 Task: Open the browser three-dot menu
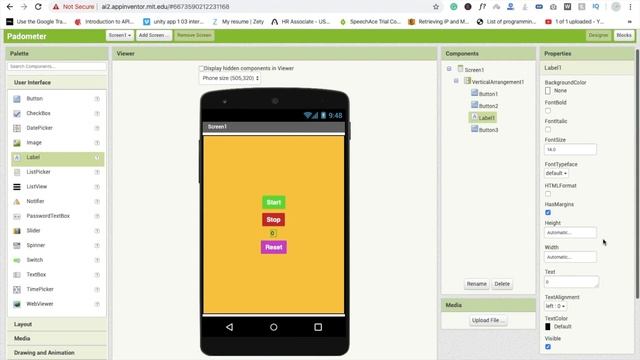(x=631, y=7)
